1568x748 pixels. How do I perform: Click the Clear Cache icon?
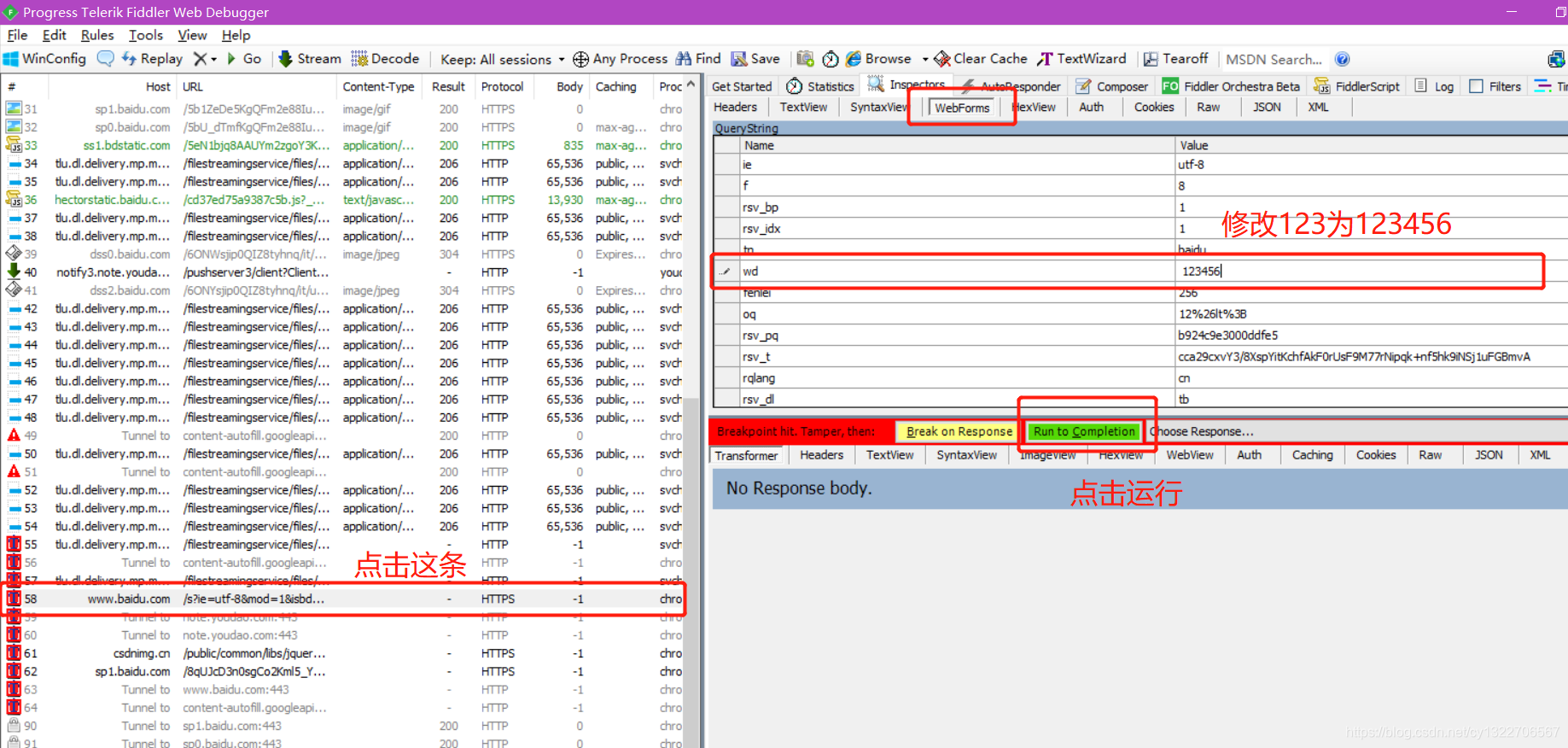point(942,59)
